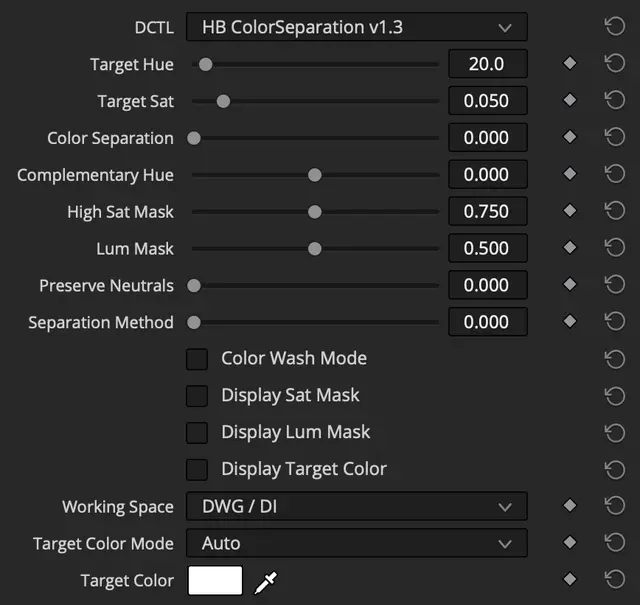Click the Target Sat keyframe diamond

pyautogui.click(x=570, y=101)
